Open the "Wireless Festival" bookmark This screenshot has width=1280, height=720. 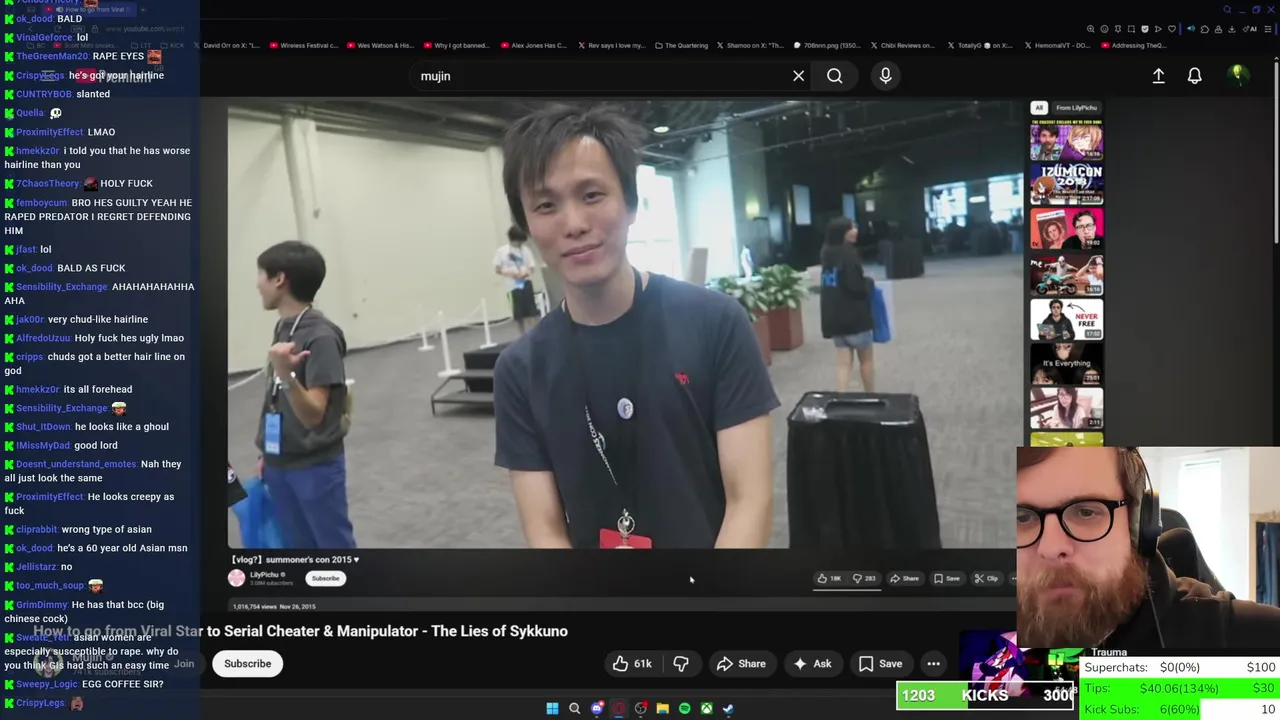click(303, 45)
